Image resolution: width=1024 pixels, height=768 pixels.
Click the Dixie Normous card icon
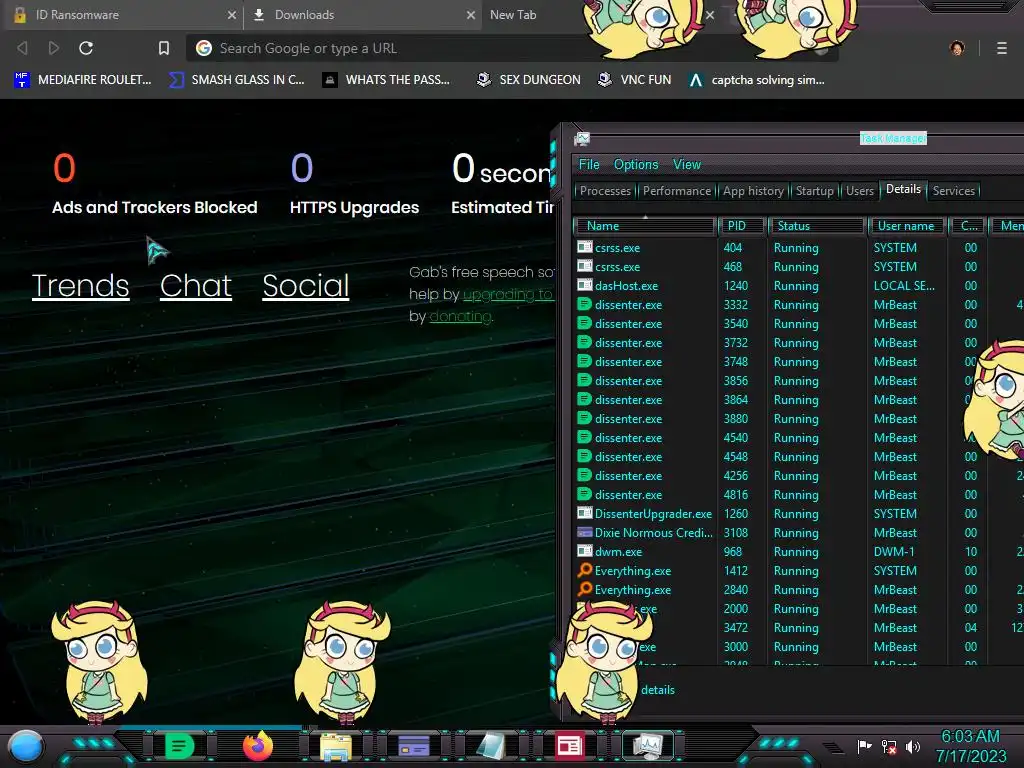coord(584,532)
